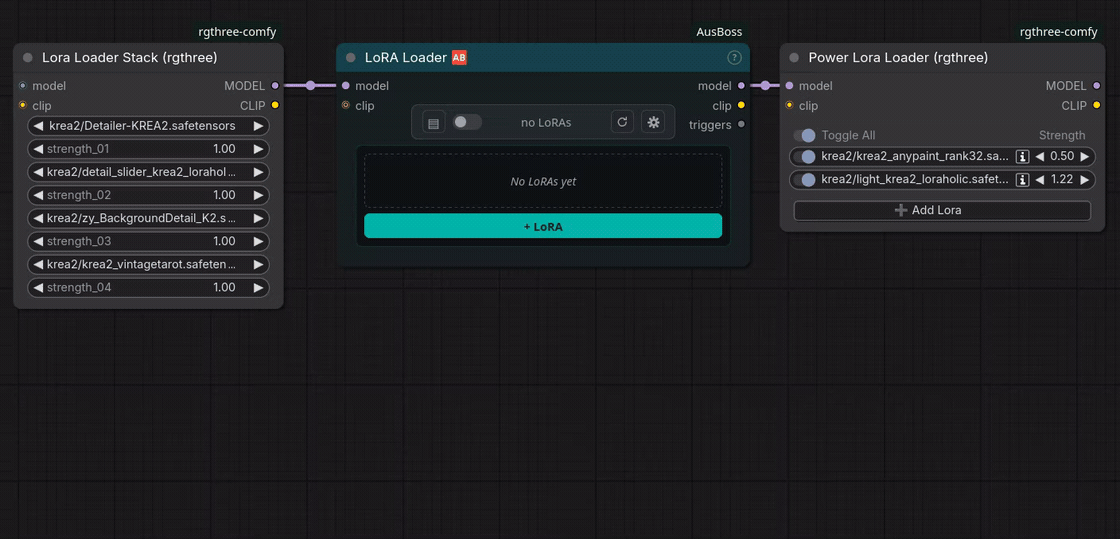Click the Lora Loader Stack model input port
Image resolution: width=1120 pixels, height=539 pixels.
point(23,86)
